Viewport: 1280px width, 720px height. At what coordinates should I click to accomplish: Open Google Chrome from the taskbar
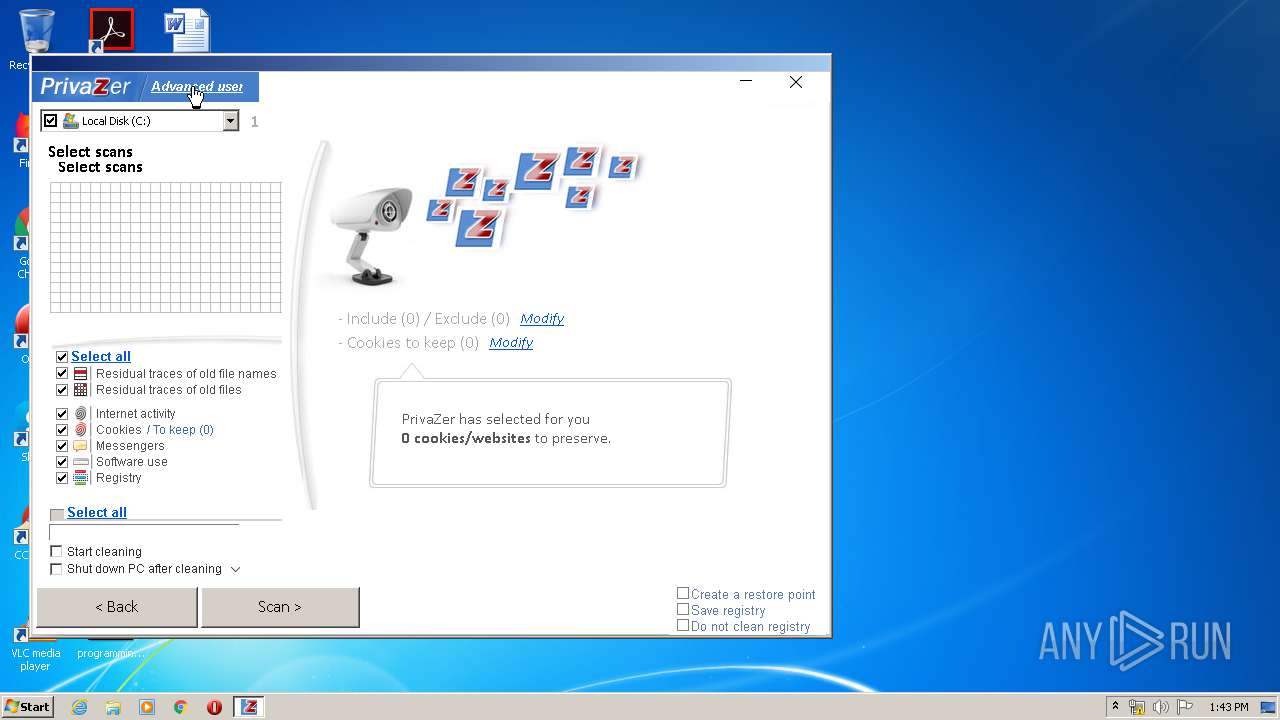click(x=181, y=707)
